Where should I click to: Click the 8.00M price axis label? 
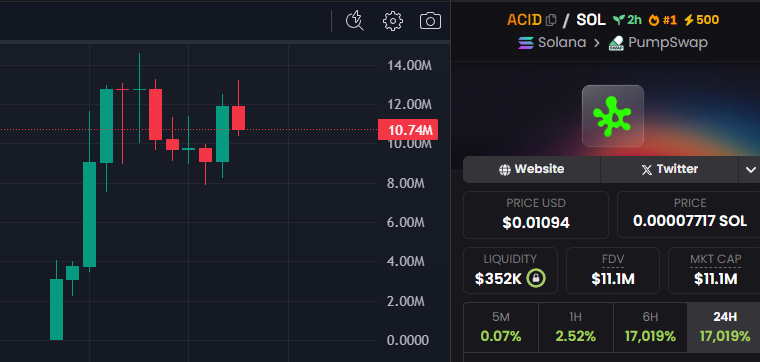406,183
